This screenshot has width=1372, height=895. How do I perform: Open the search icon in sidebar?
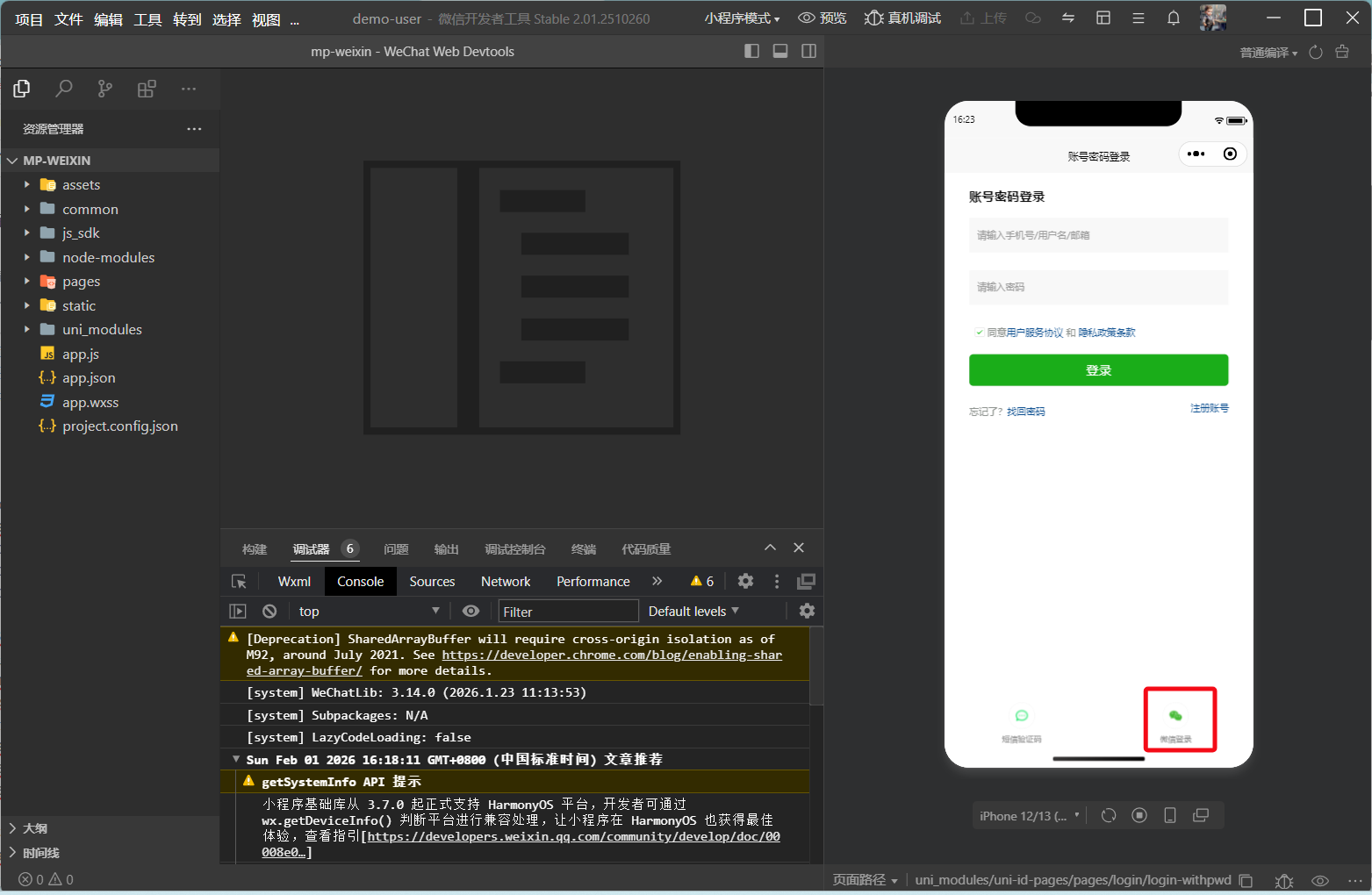click(63, 89)
